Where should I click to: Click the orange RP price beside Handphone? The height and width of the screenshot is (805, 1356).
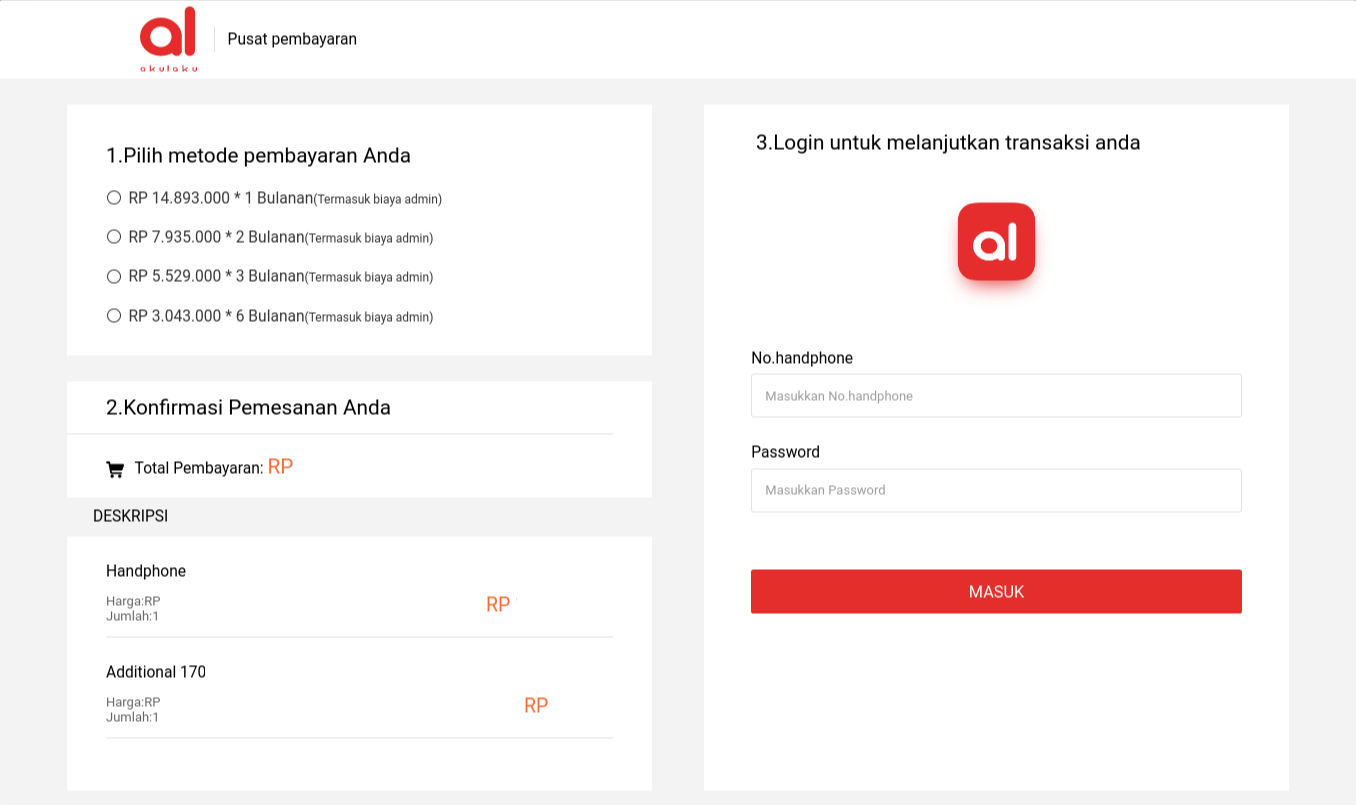498,605
